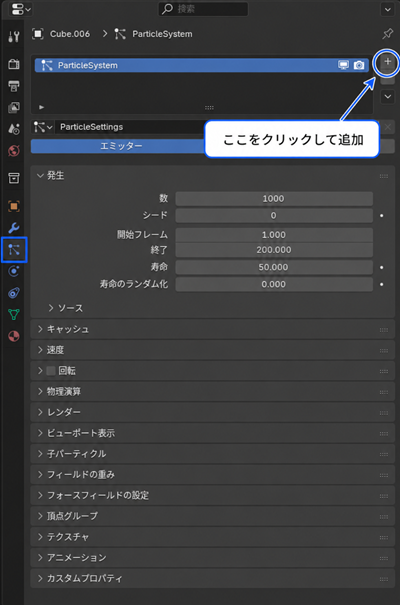
Task: Open the Physics properties tab
Action: tap(14, 271)
